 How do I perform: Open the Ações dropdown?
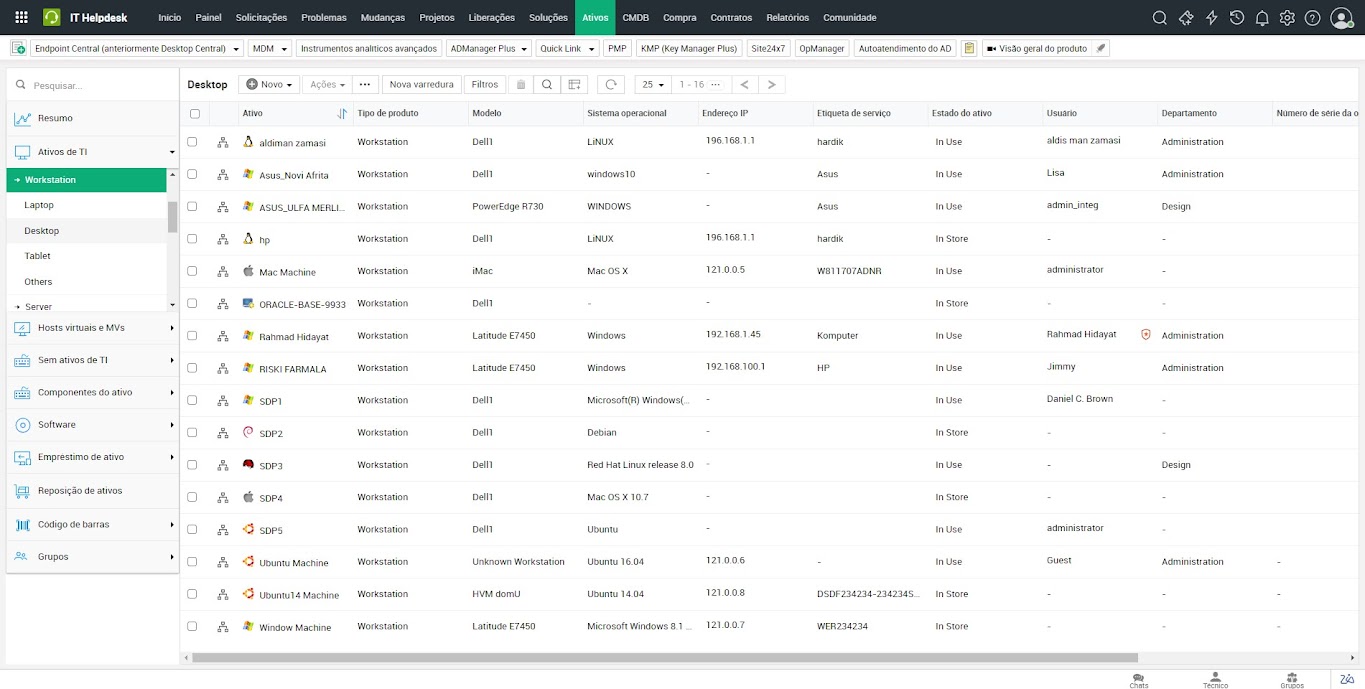coord(328,85)
